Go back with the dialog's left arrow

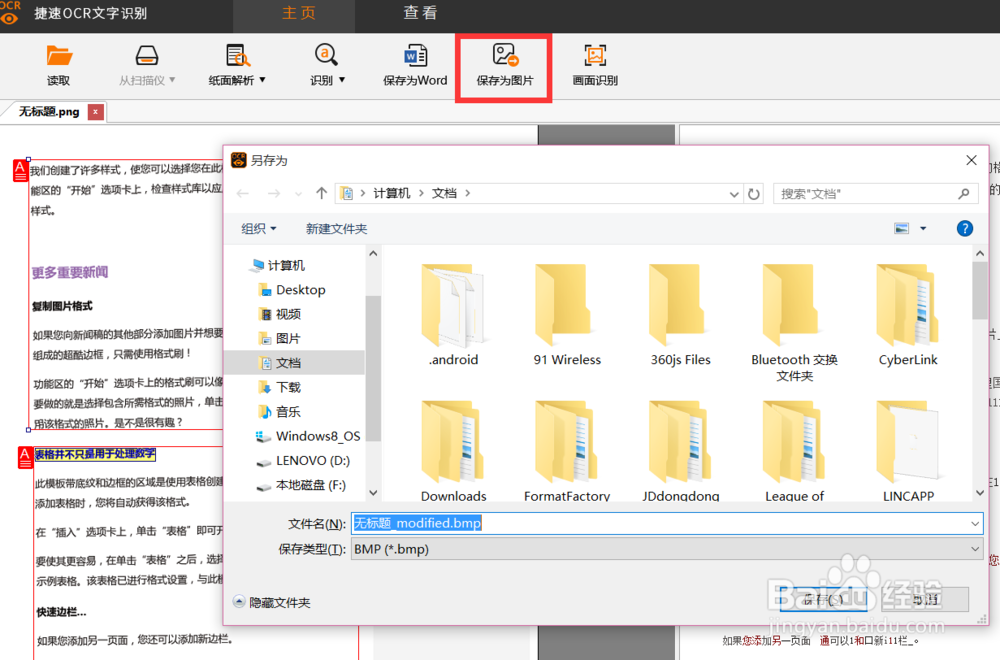tap(243, 193)
